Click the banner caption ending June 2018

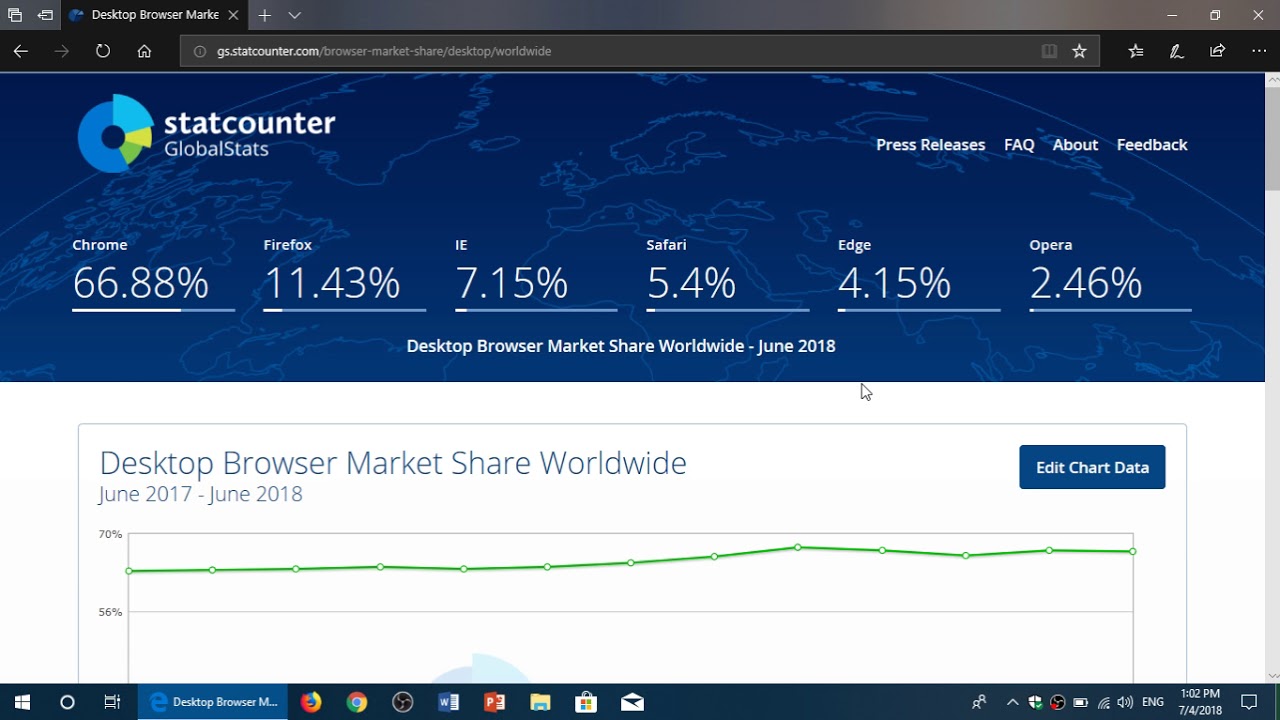click(621, 346)
